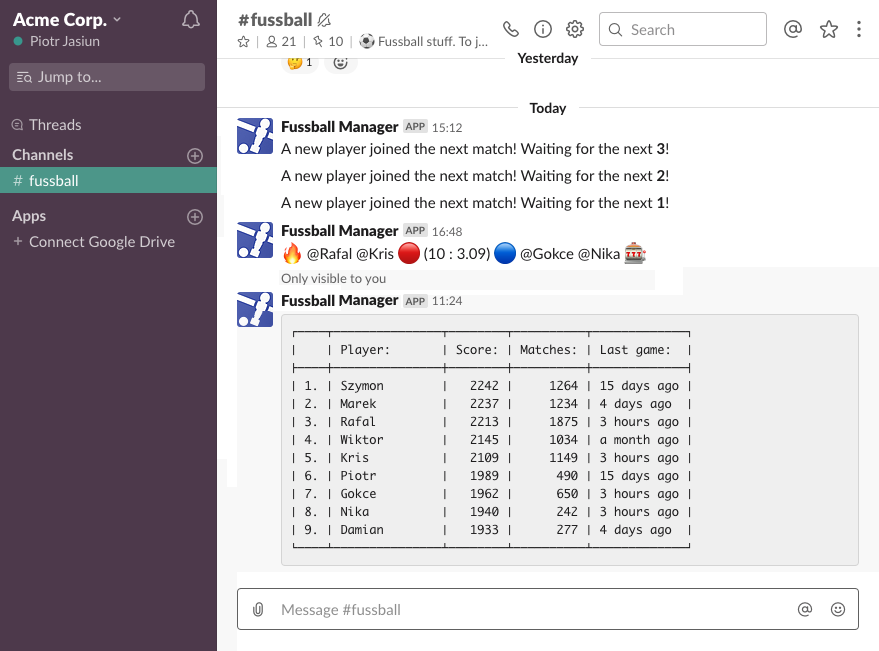Open Fussball Manager avatar on 15:12 message
The height and width of the screenshot is (651, 879).
coord(255,136)
